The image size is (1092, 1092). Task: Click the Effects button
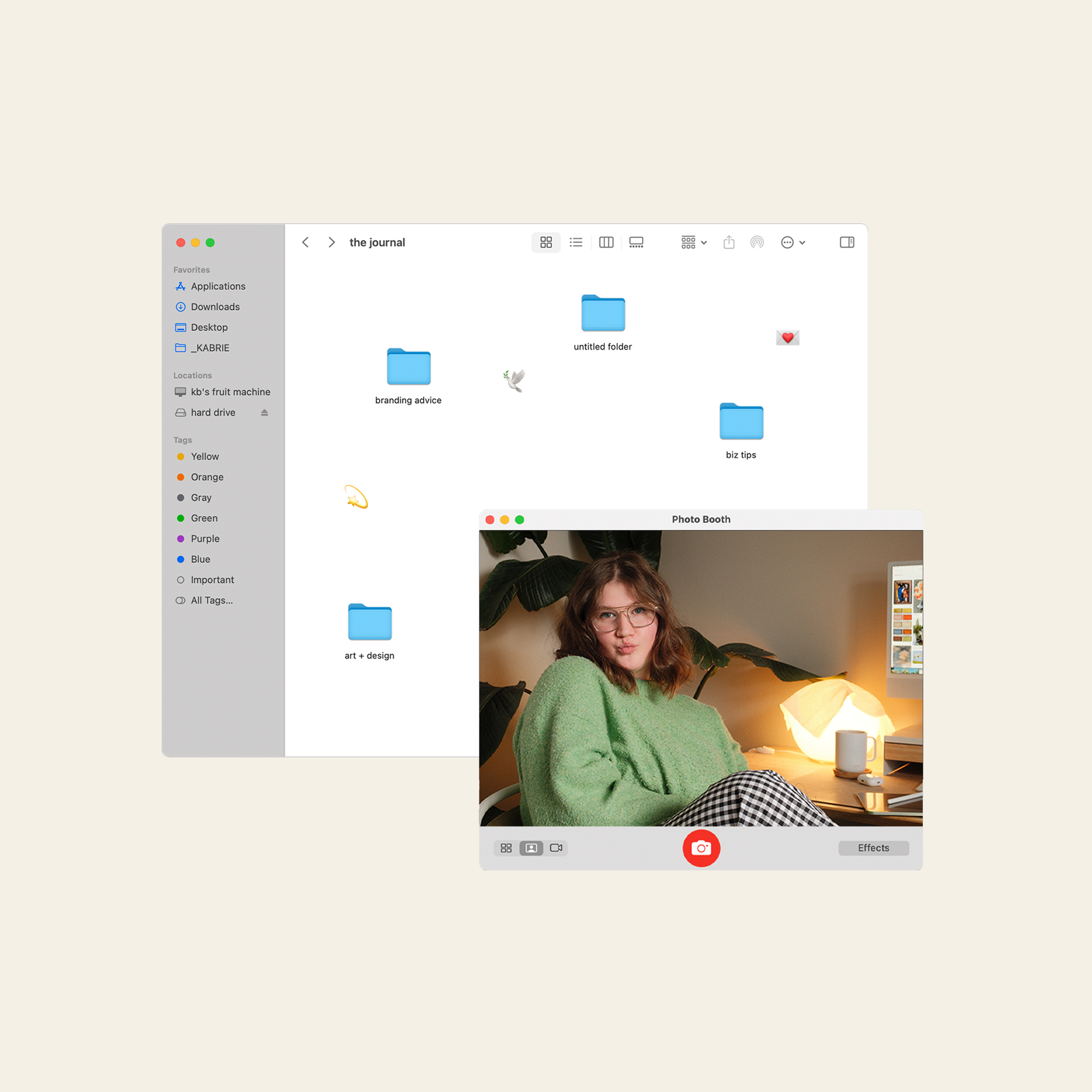[873, 848]
